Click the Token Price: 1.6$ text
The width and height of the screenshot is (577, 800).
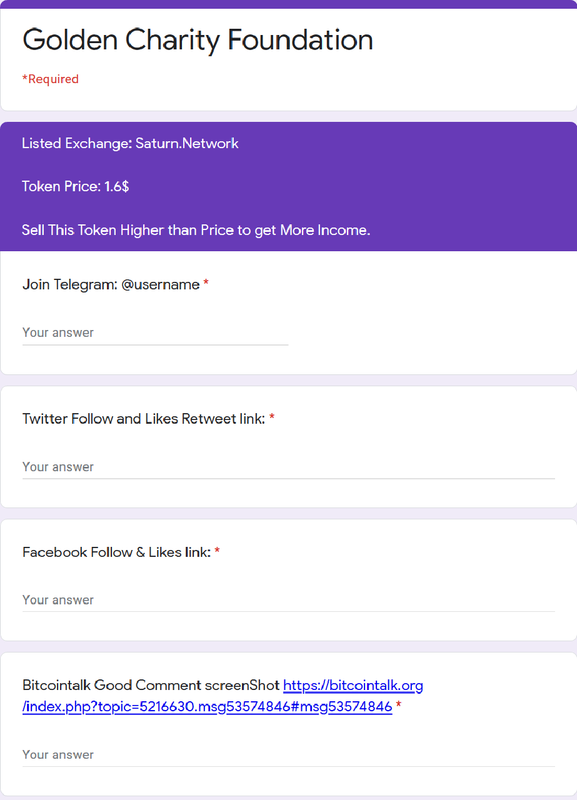click(x=76, y=186)
